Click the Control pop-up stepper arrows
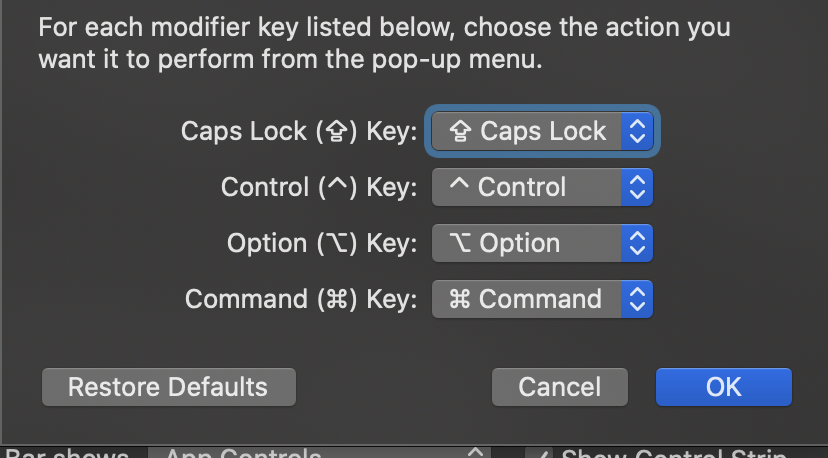 click(x=637, y=187)
